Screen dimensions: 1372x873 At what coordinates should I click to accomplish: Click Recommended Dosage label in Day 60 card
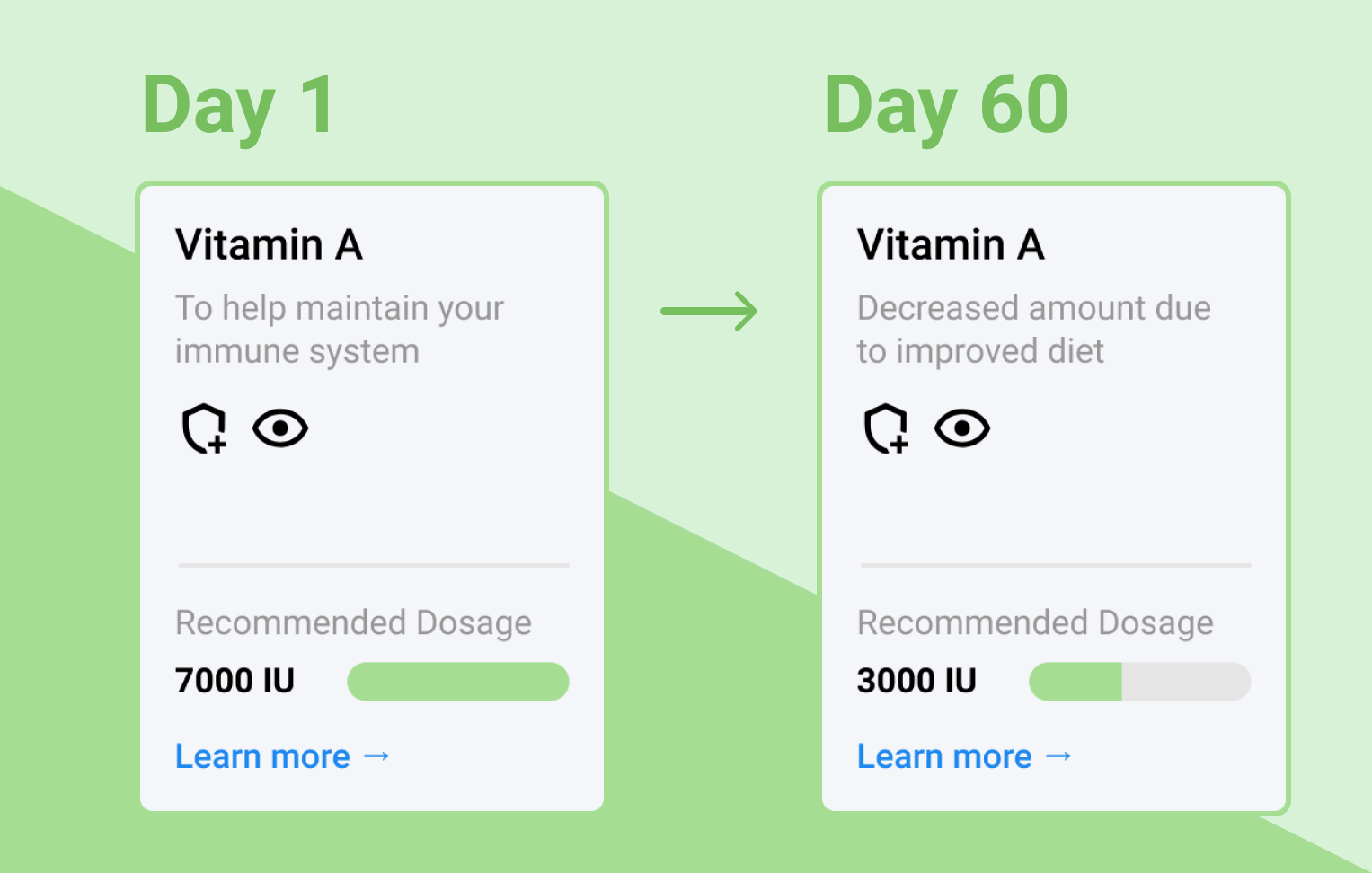(x=1035, y=622)
